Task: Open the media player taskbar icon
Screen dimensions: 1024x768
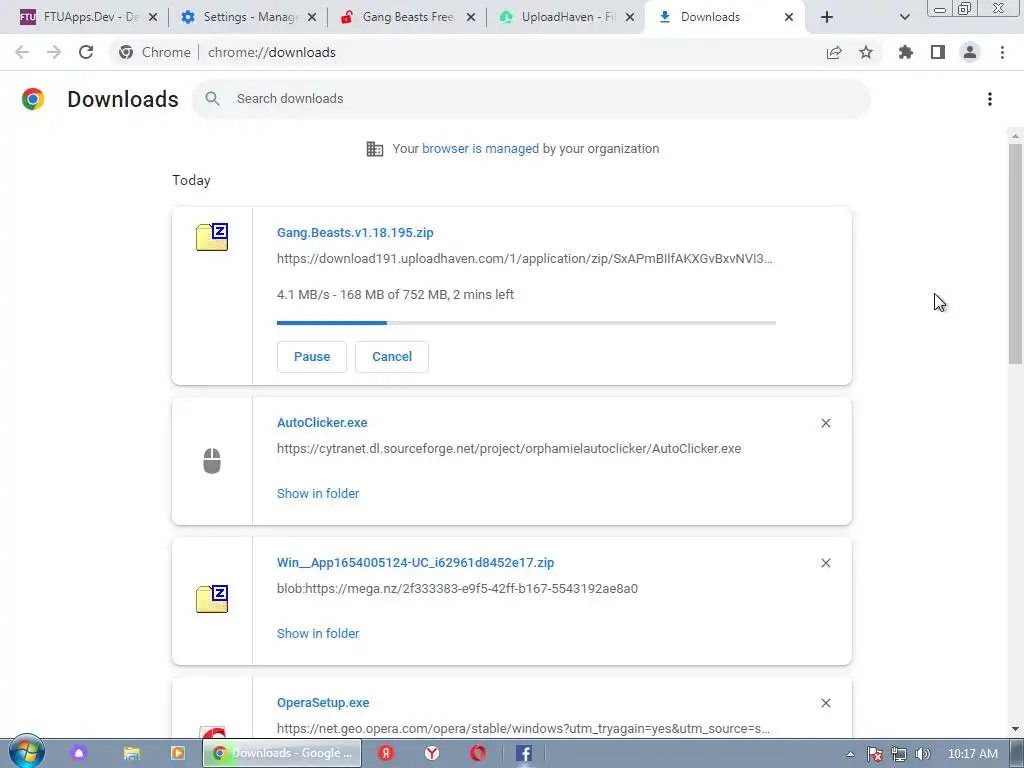Action: [x=178, y=753]
